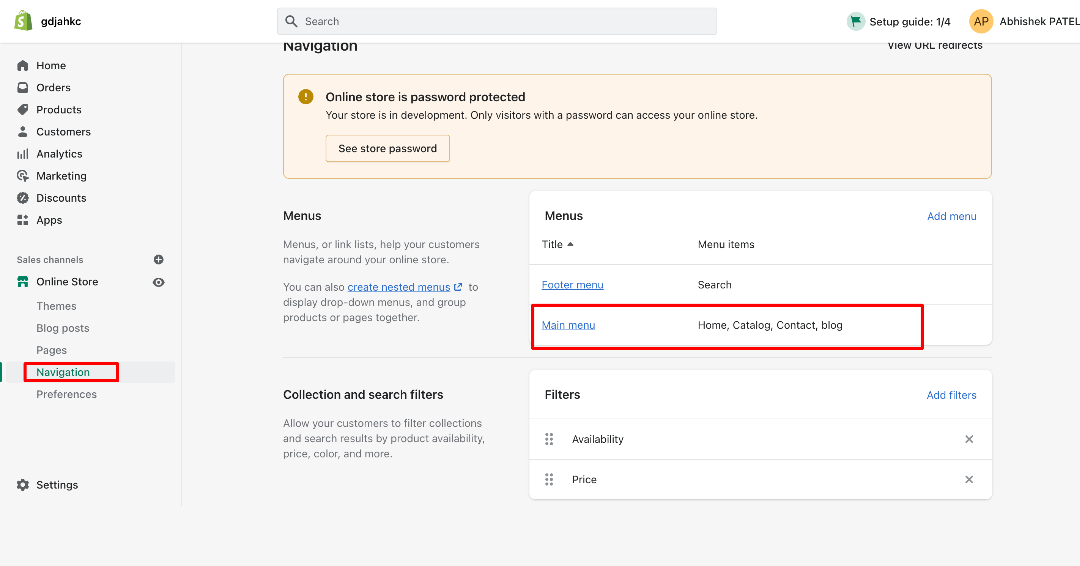Open the Setup guide 1/4 indicator
1080x566 pixels.
point(899,21)
